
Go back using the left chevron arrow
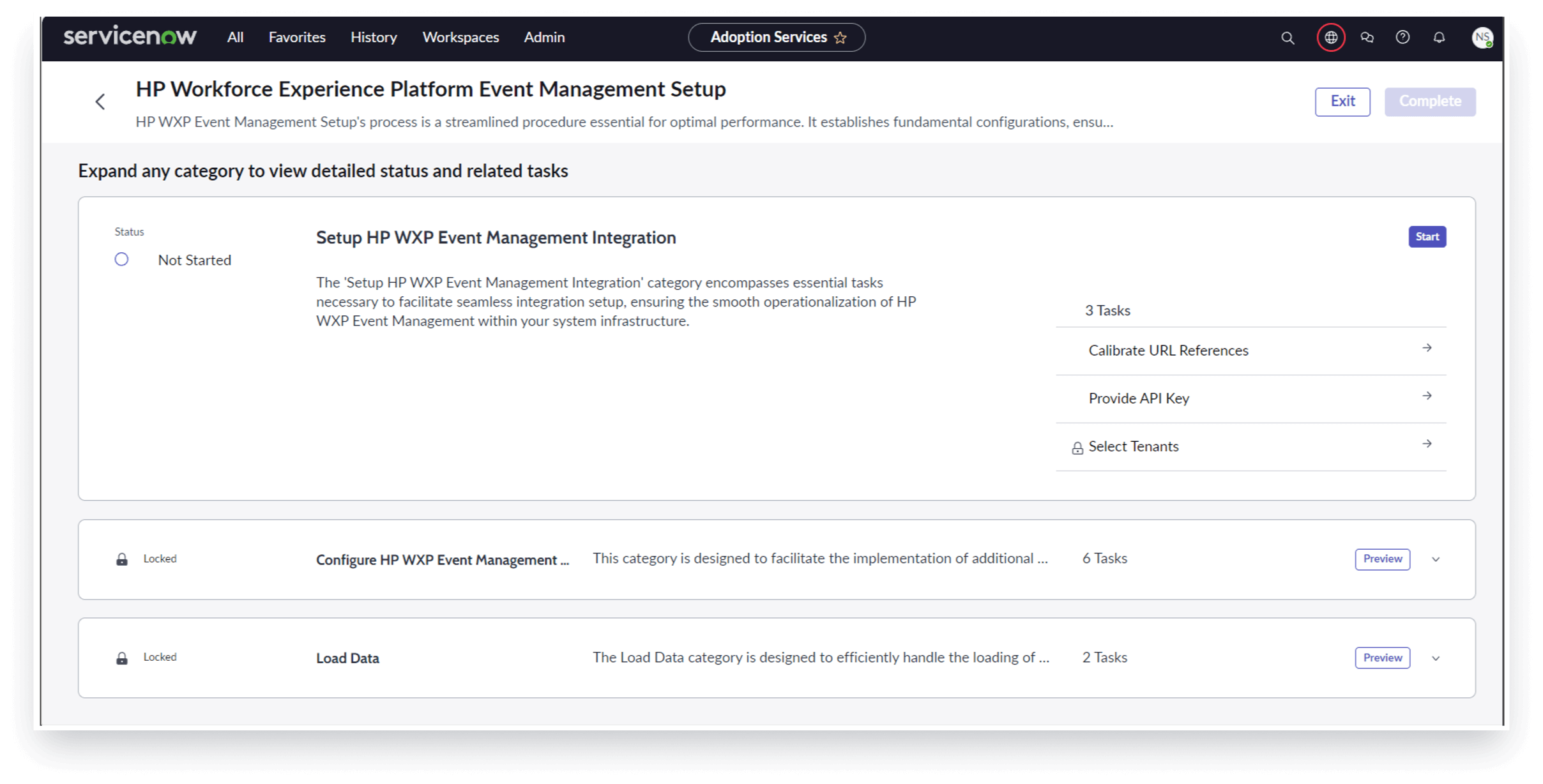100,102
